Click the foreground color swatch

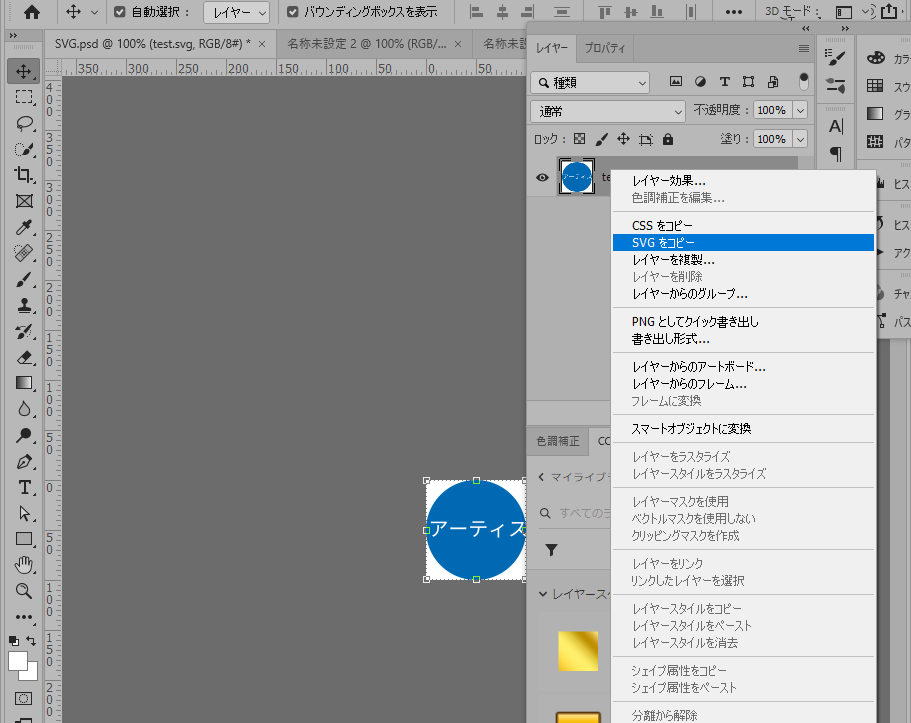[17, 662]
